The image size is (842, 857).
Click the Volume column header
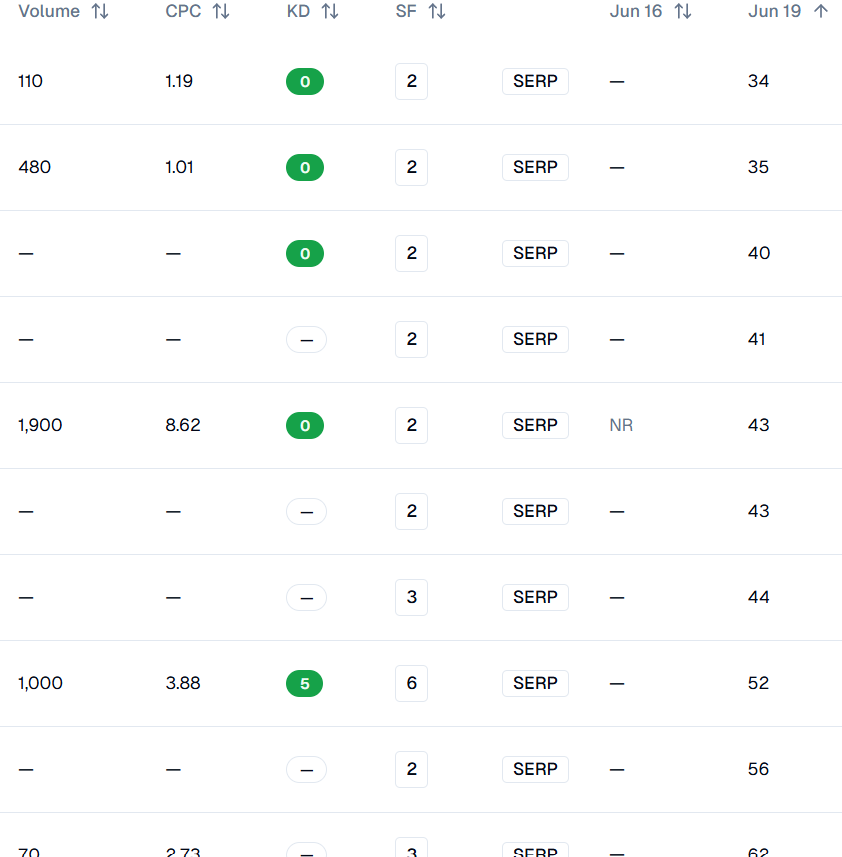pyautogui.click(x=49, y=11)
